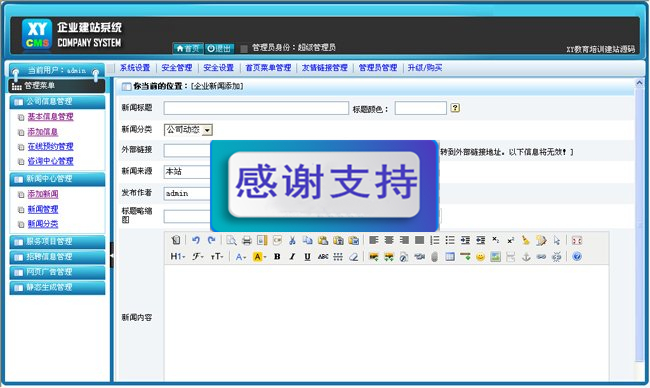Apply underline formatting
Viewport: 650px width, 388px height.
[307, 257]
